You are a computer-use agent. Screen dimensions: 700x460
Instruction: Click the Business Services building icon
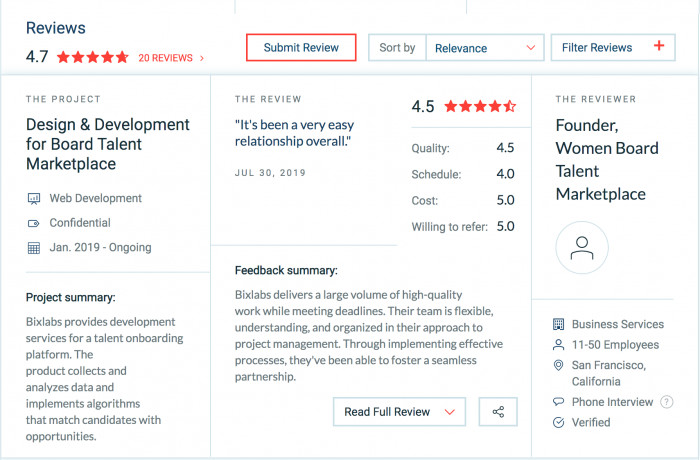(x=558, y=324)
